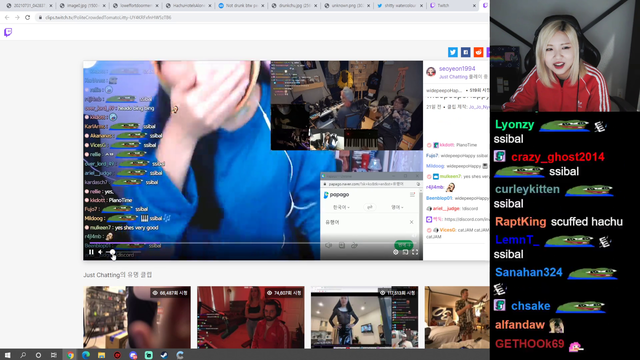Click the Chrome taskbar icon
This screenshot has width=640, height=360.
coord(70,355)
